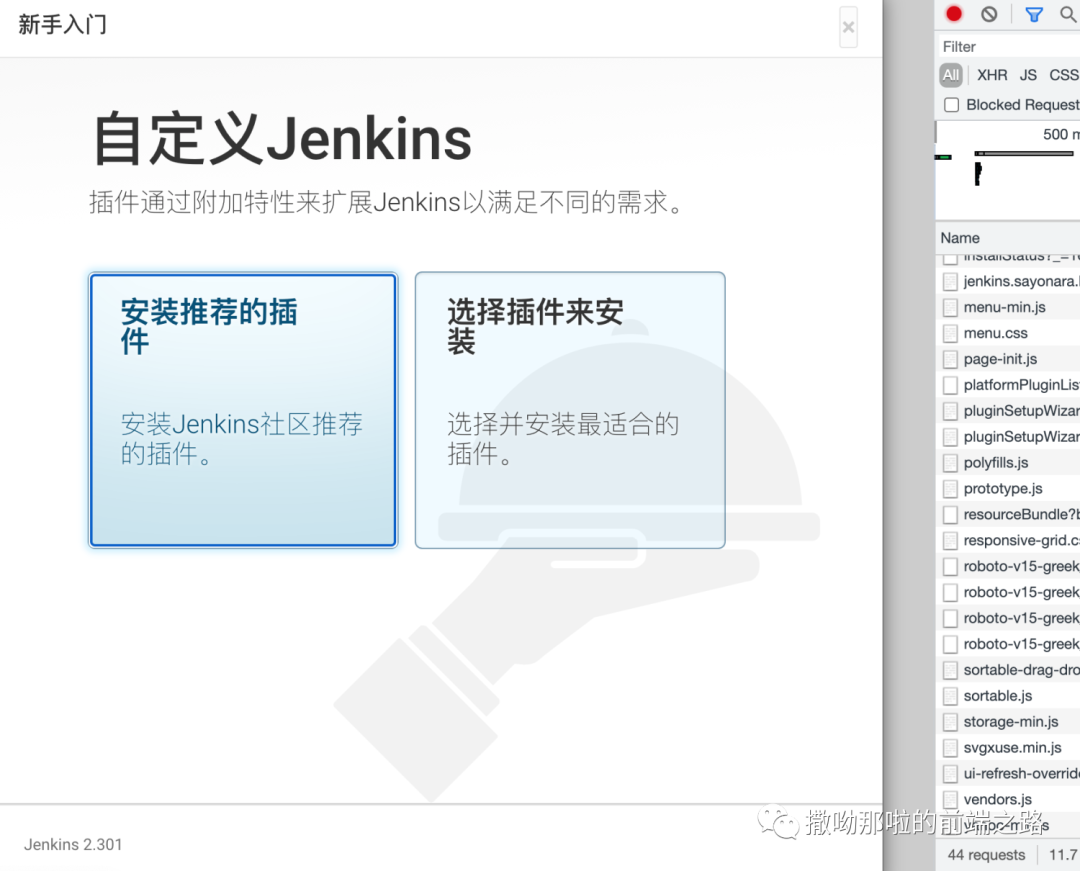Select the sortable-drag-drop request row
The image size is (1080, 871).
1008,670
